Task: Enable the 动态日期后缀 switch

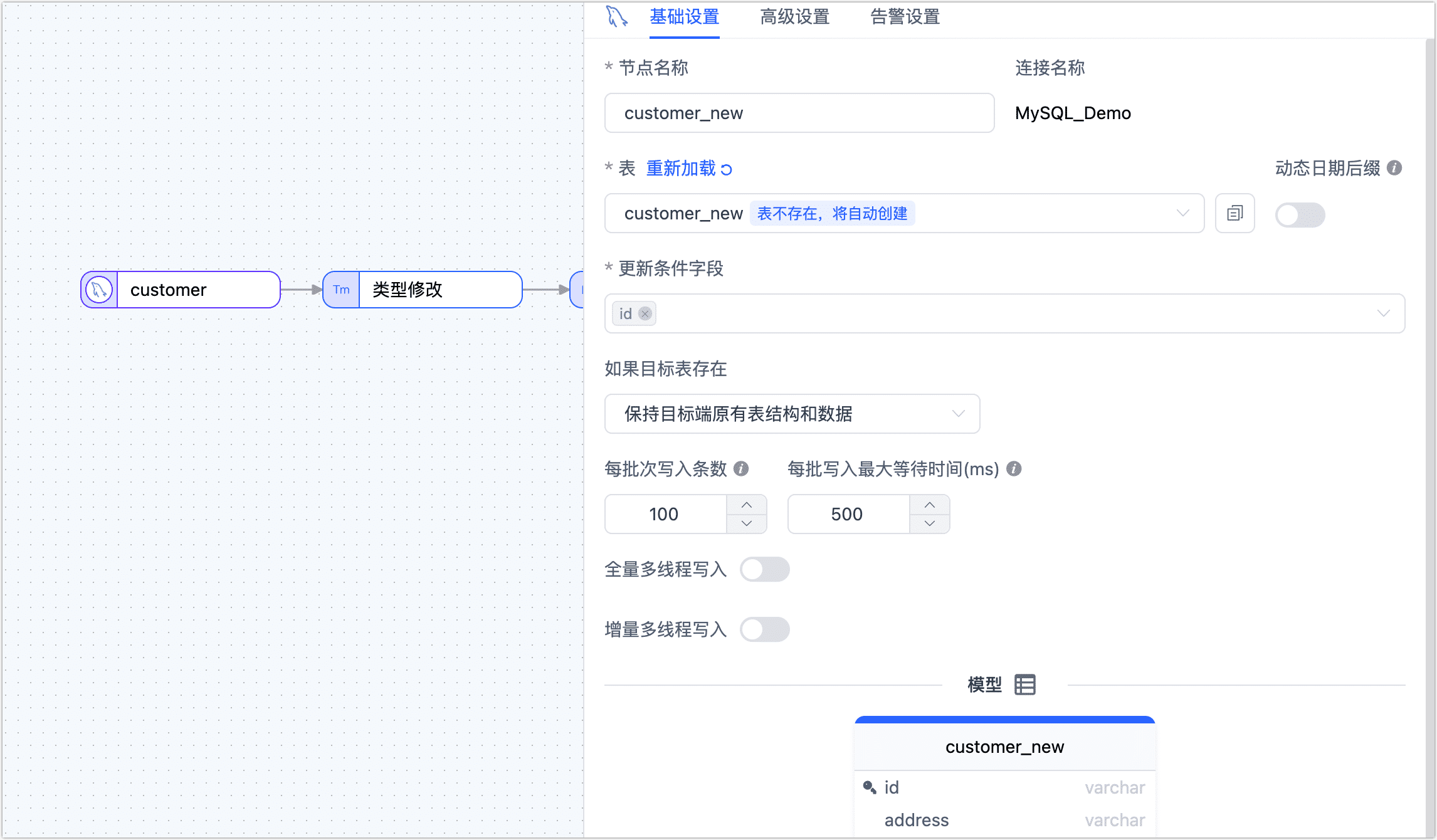Action: pos(1300,215)
